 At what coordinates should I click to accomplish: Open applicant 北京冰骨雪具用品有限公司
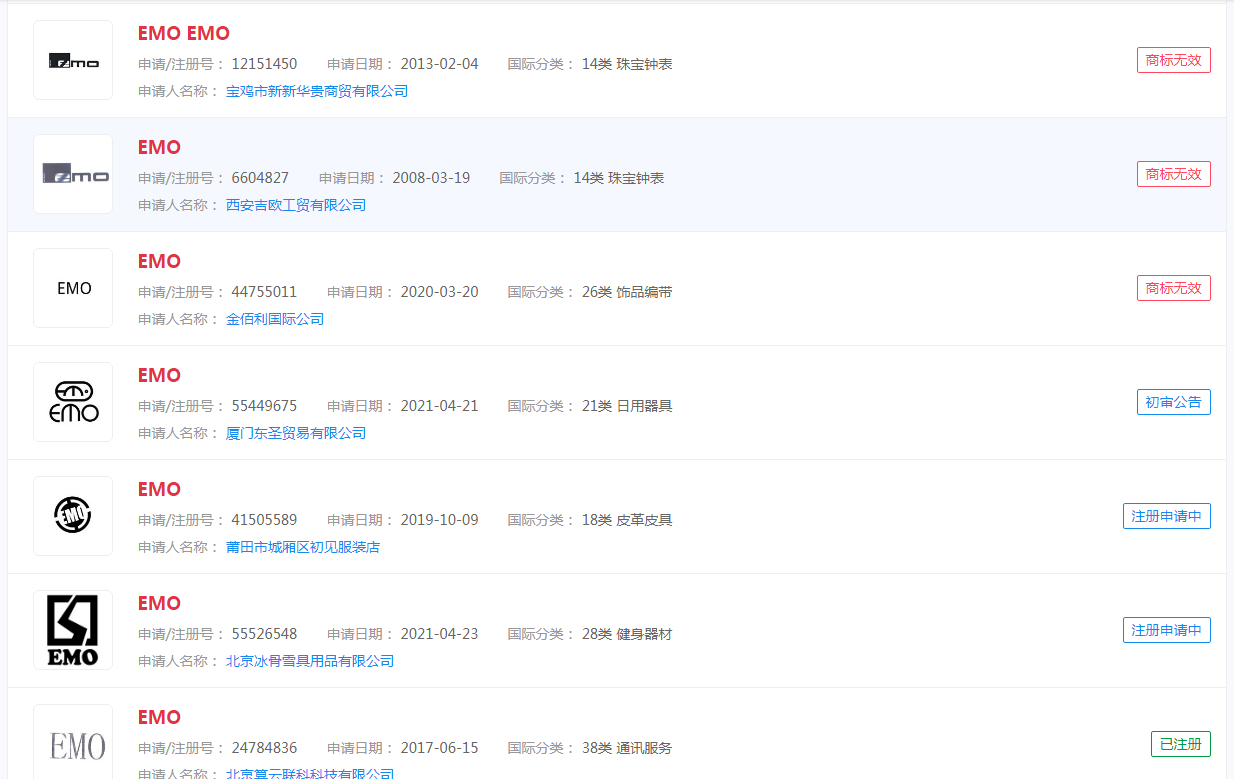[310, 661]
